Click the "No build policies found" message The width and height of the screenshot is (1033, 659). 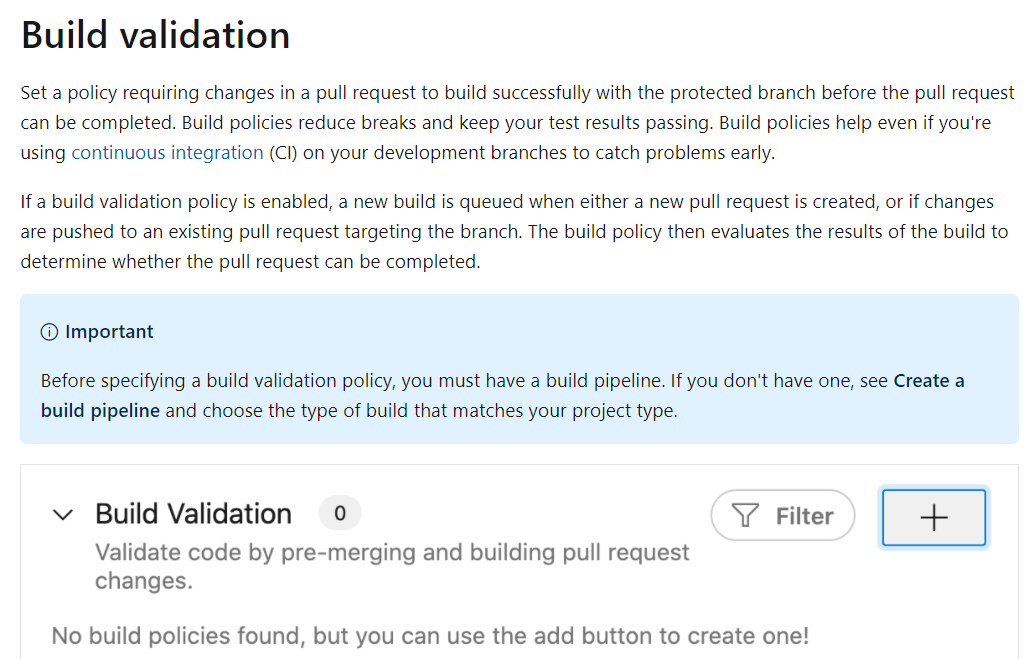(x=430, y=636)
